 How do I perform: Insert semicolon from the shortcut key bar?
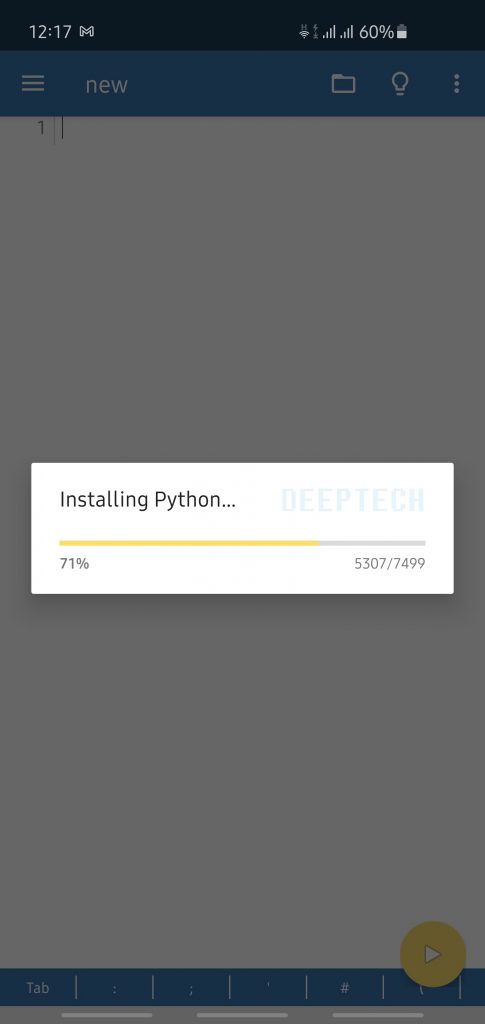pyautogui.click(x=191, y=987)
